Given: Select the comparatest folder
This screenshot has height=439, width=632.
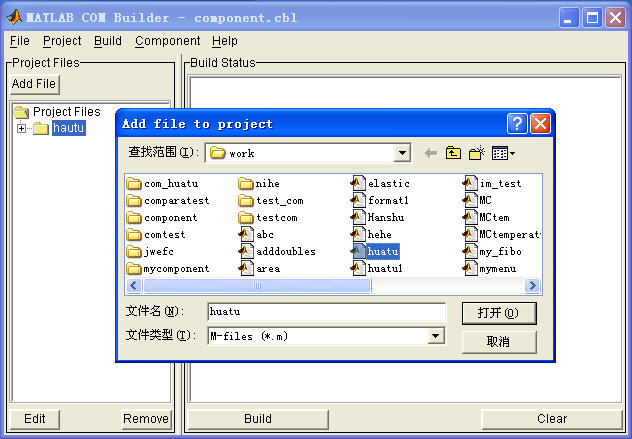Looking at the screenshot, I should tap(168, 201).
